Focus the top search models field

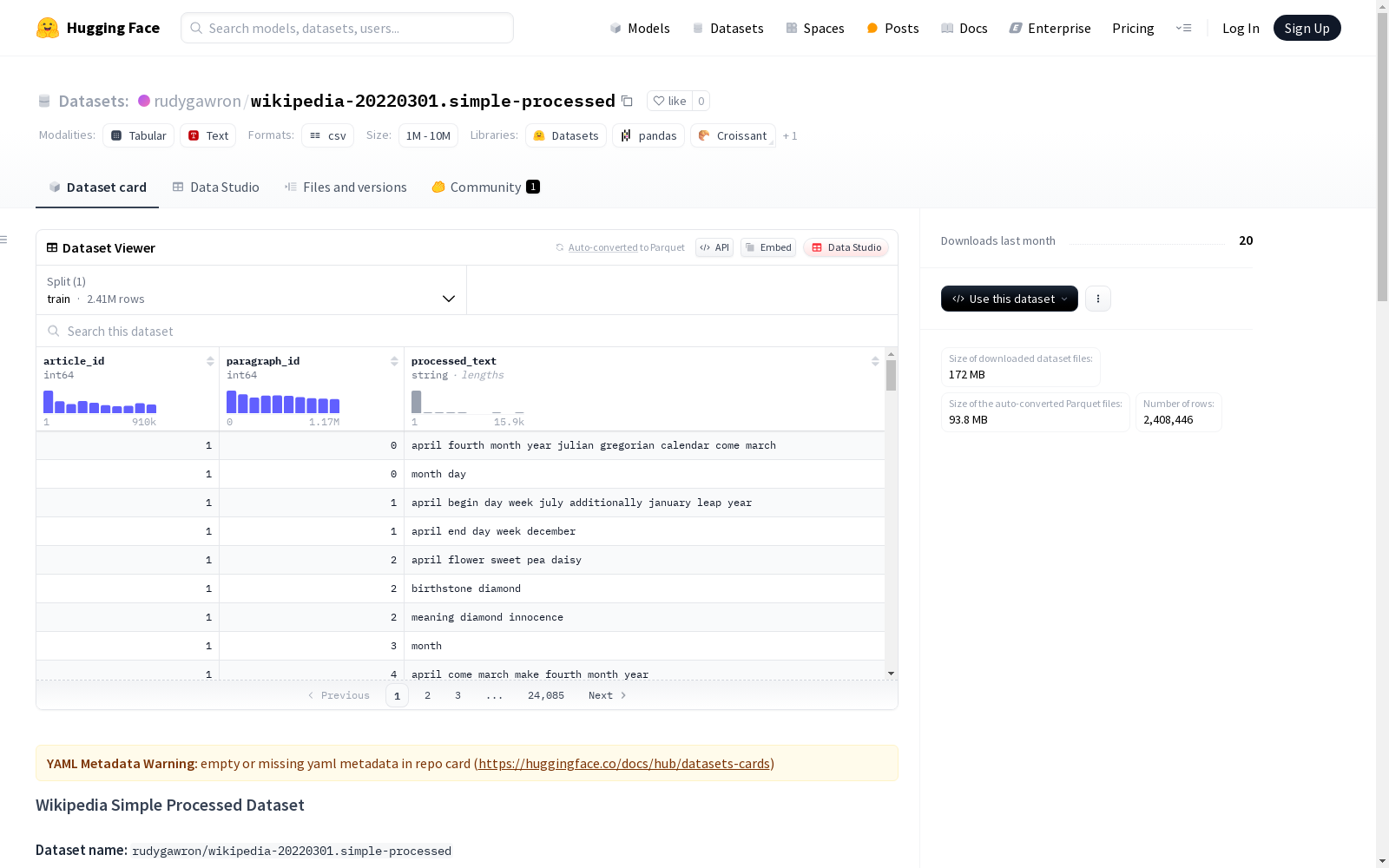[x=347, y=28]
